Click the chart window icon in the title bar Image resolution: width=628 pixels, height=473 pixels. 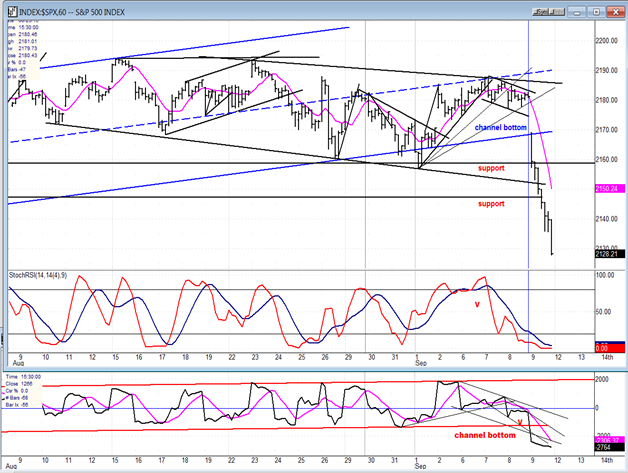(12, 12)
